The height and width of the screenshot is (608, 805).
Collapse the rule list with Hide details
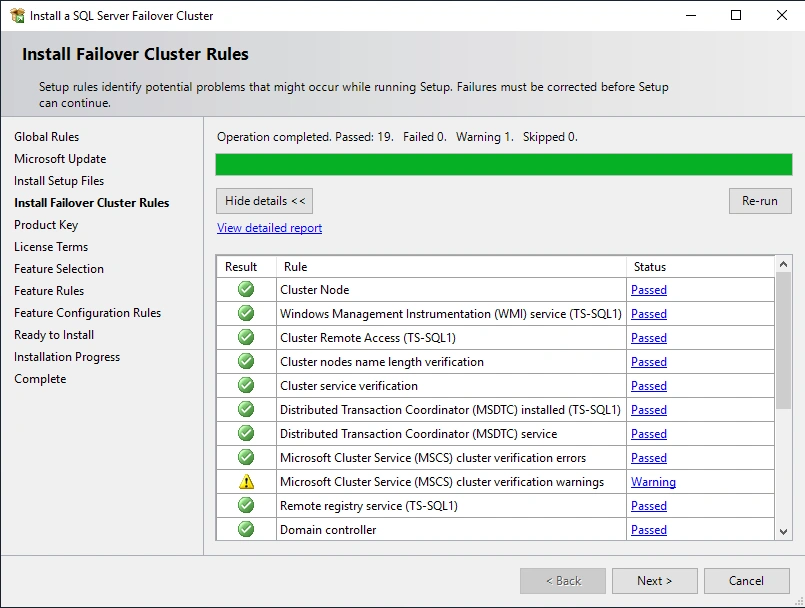point(264,201)
